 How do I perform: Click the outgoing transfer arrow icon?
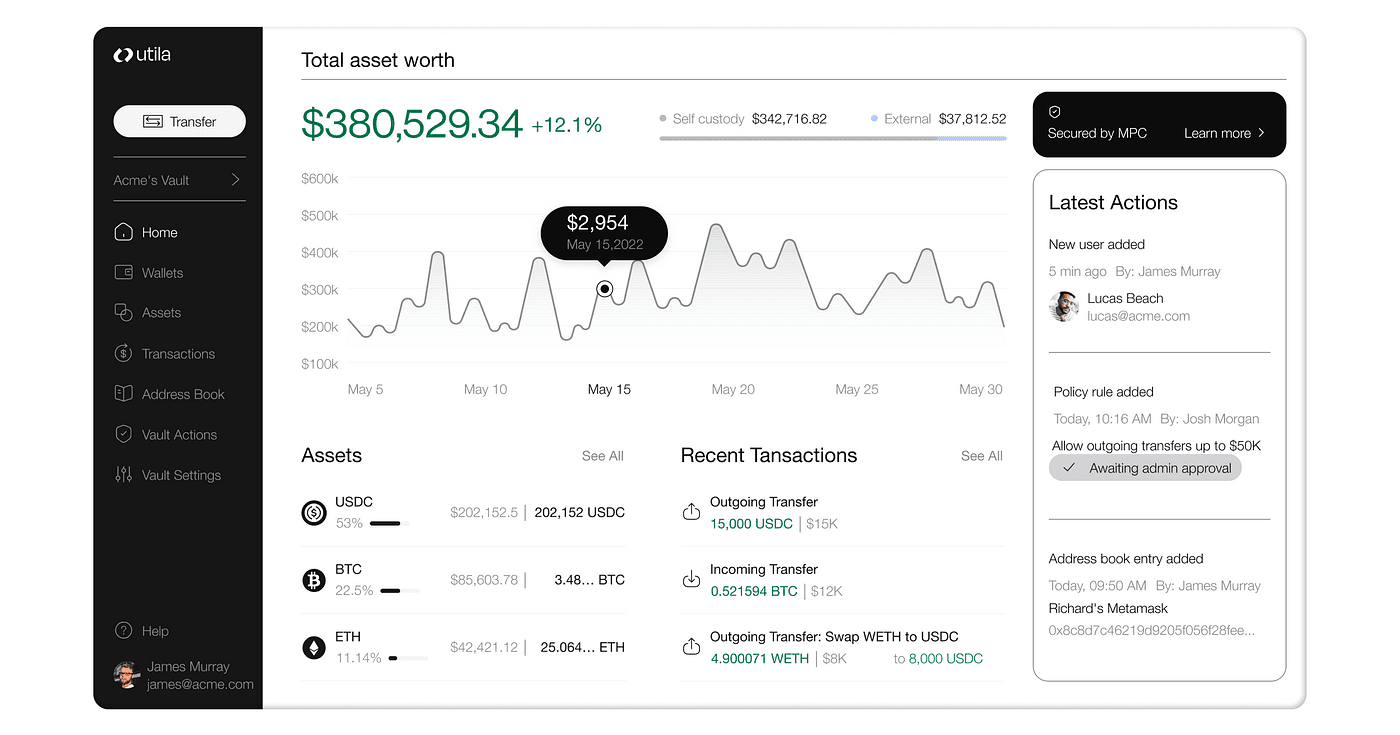coord(691,509)
